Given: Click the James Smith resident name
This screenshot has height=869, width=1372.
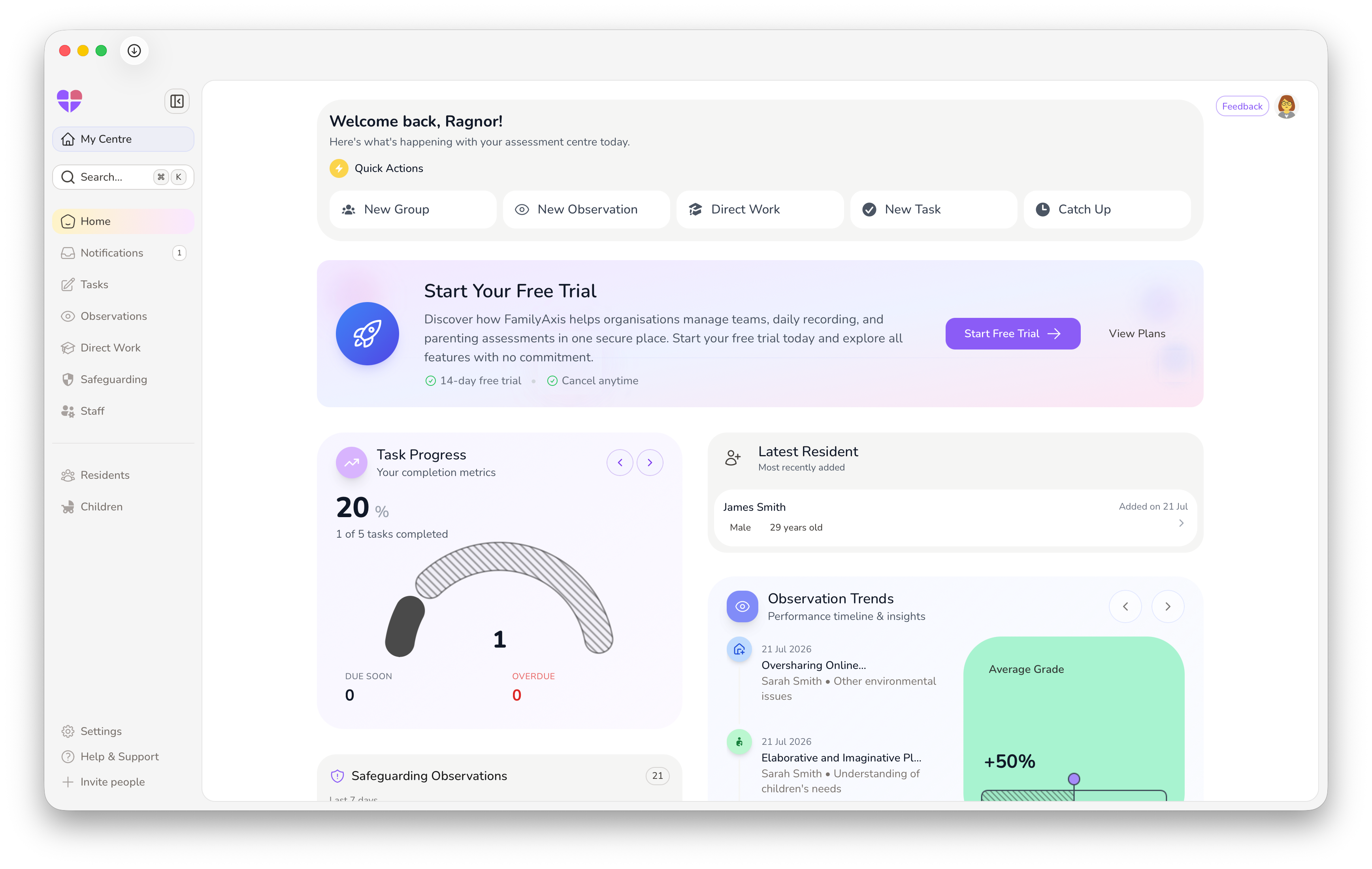Looking at the screenshot, I should pyautogui.click(x=754, y=508).
